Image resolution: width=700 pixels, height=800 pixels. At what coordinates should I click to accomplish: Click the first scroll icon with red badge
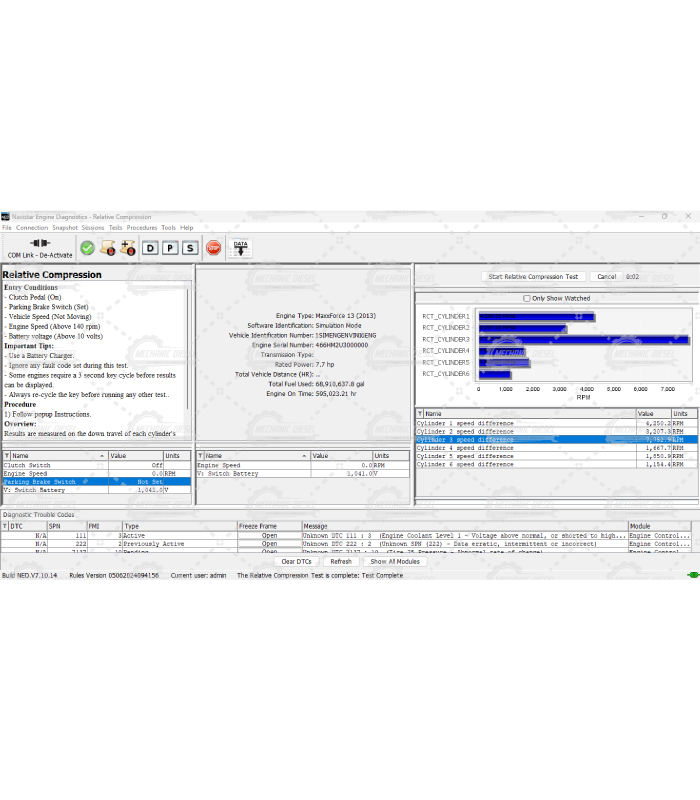coord(108,248)
